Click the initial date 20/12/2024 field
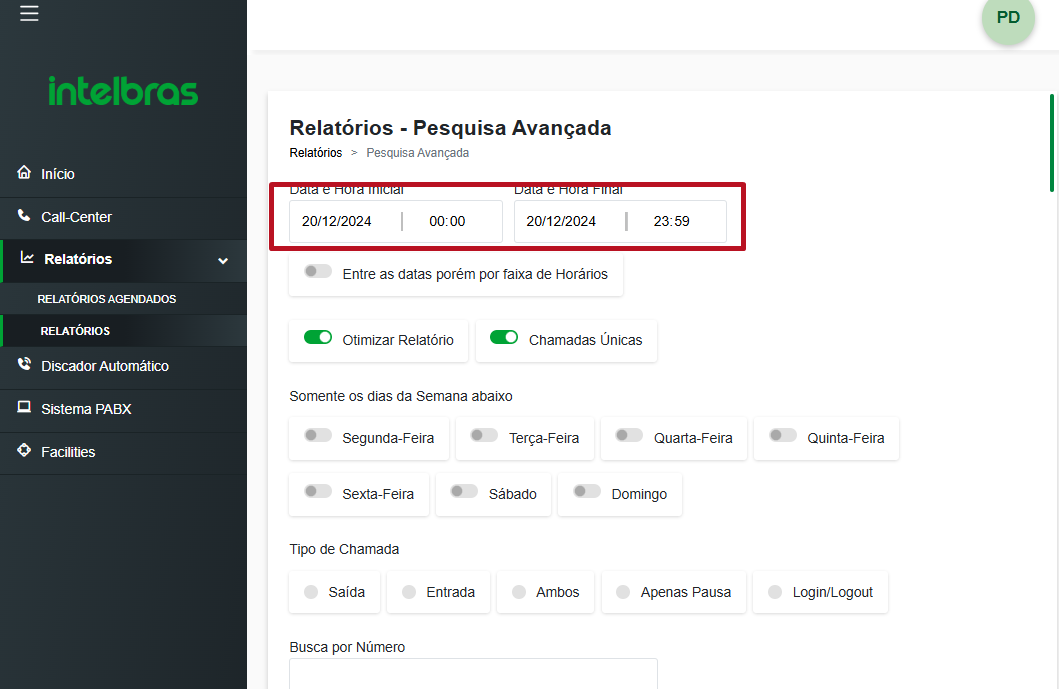1059x689 pixels. click(x=336, y=222)
